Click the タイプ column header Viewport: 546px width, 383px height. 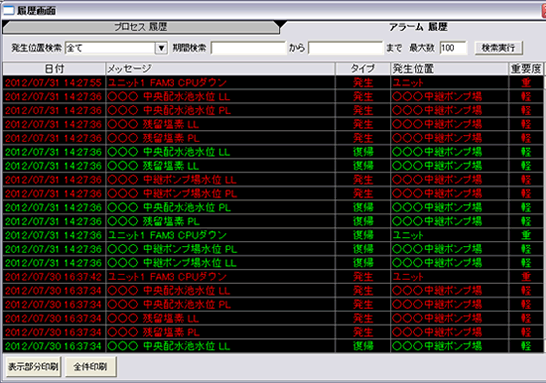coord(363,69)
